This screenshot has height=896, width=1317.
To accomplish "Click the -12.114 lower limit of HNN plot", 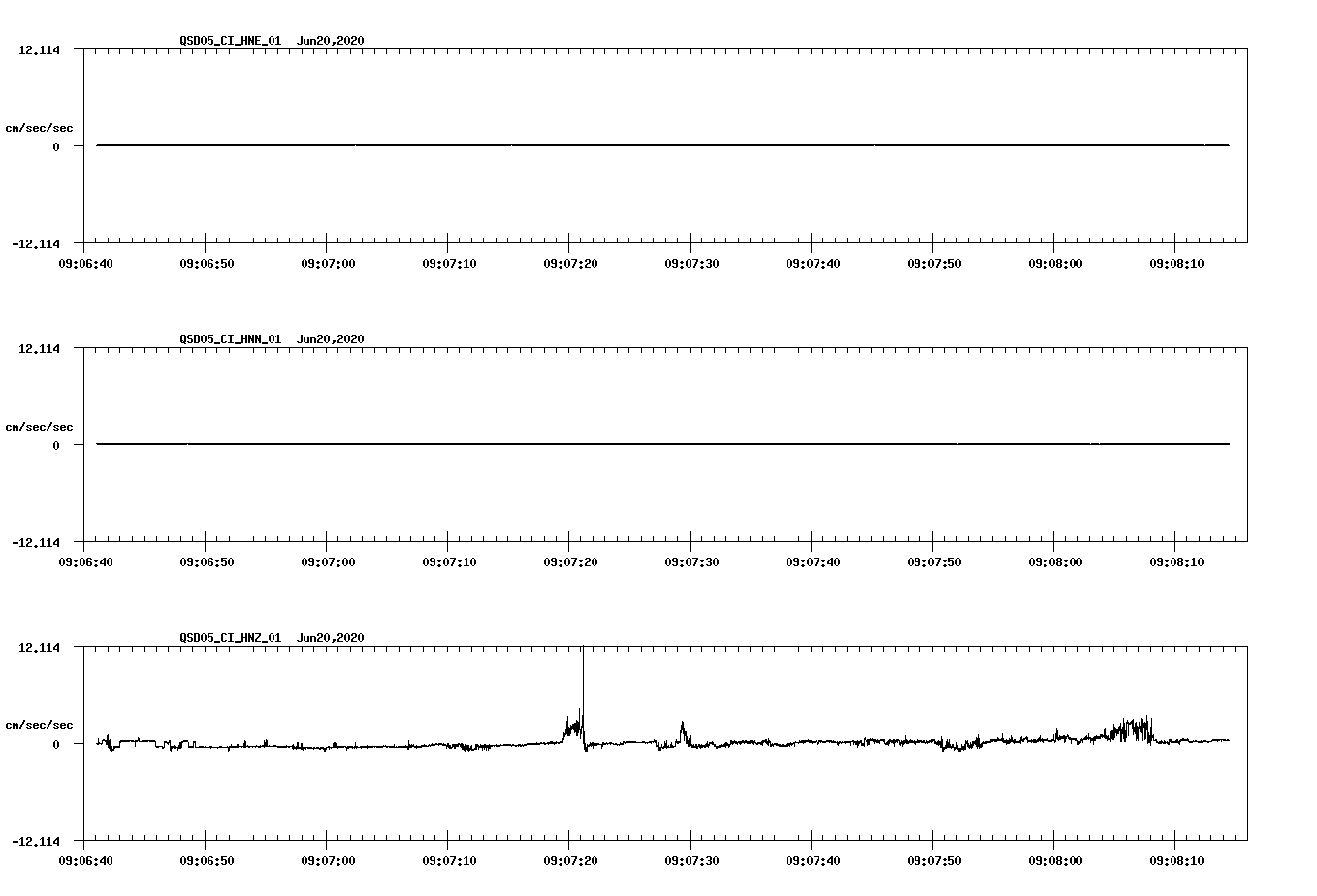I will coord(36,543).
